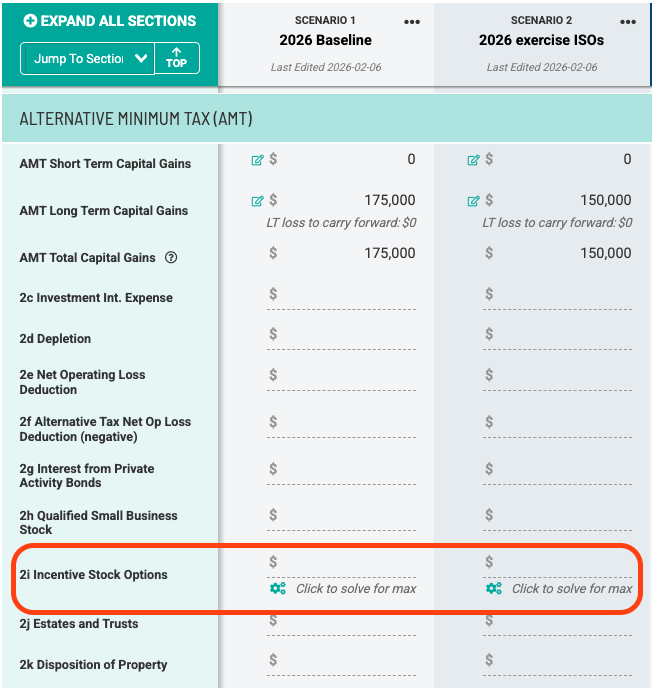Click the Scenario 1 solve-for-max gears icon
This screenshot has height=688, width=652.
tap(278, 589)
